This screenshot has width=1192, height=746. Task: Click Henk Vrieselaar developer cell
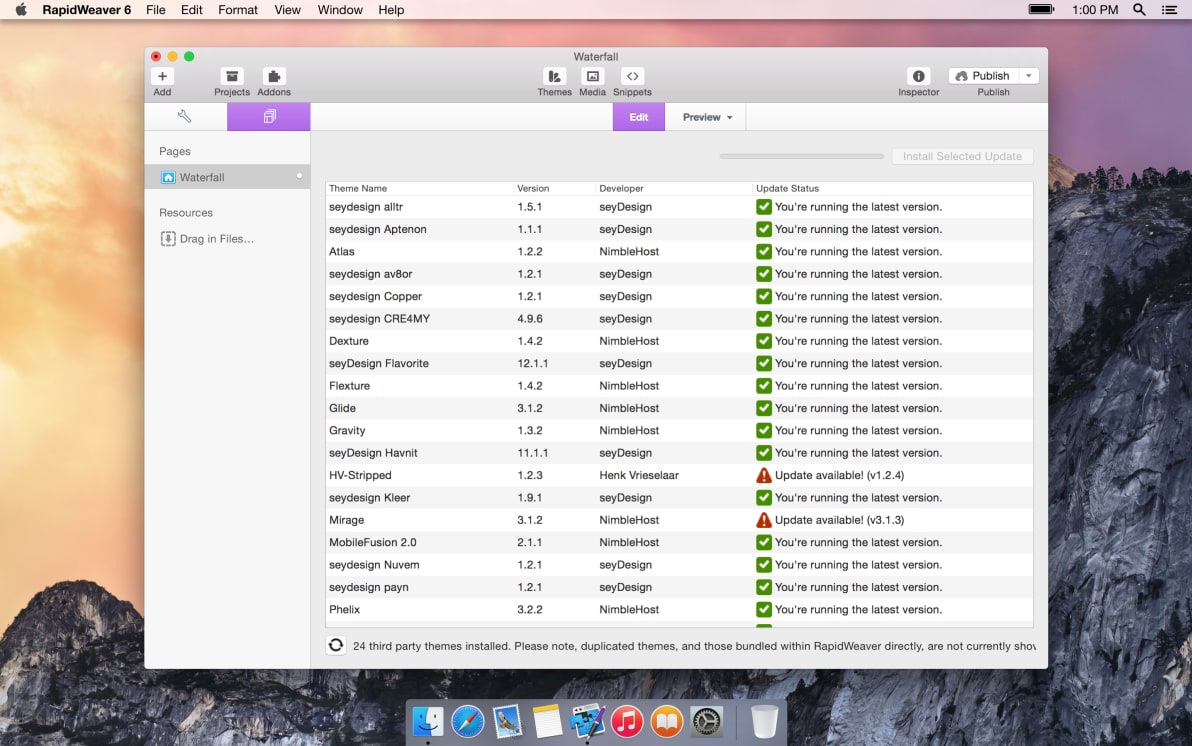[x=639, y=475]
